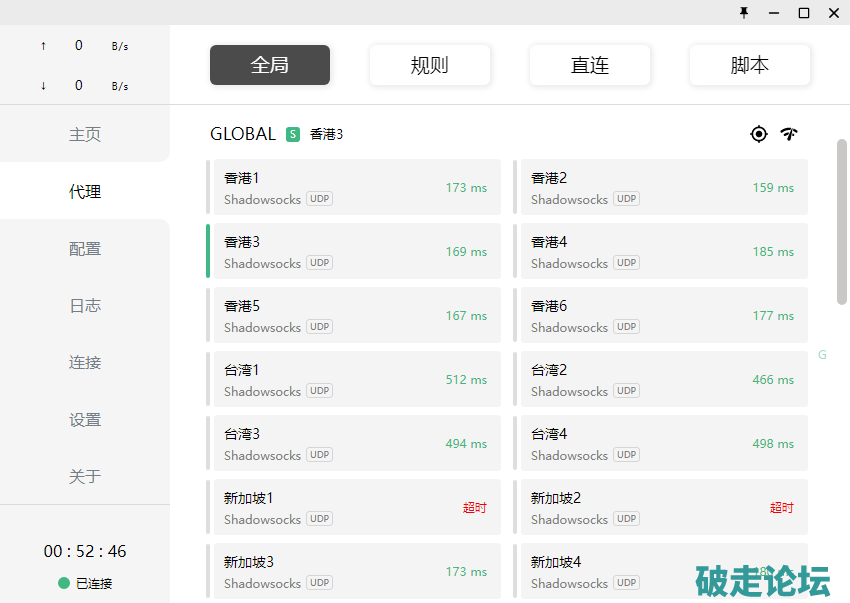The height and width of the screenshot is (603, 850).
Task: Switch to 全局 global mode
Action: (270, 65)
